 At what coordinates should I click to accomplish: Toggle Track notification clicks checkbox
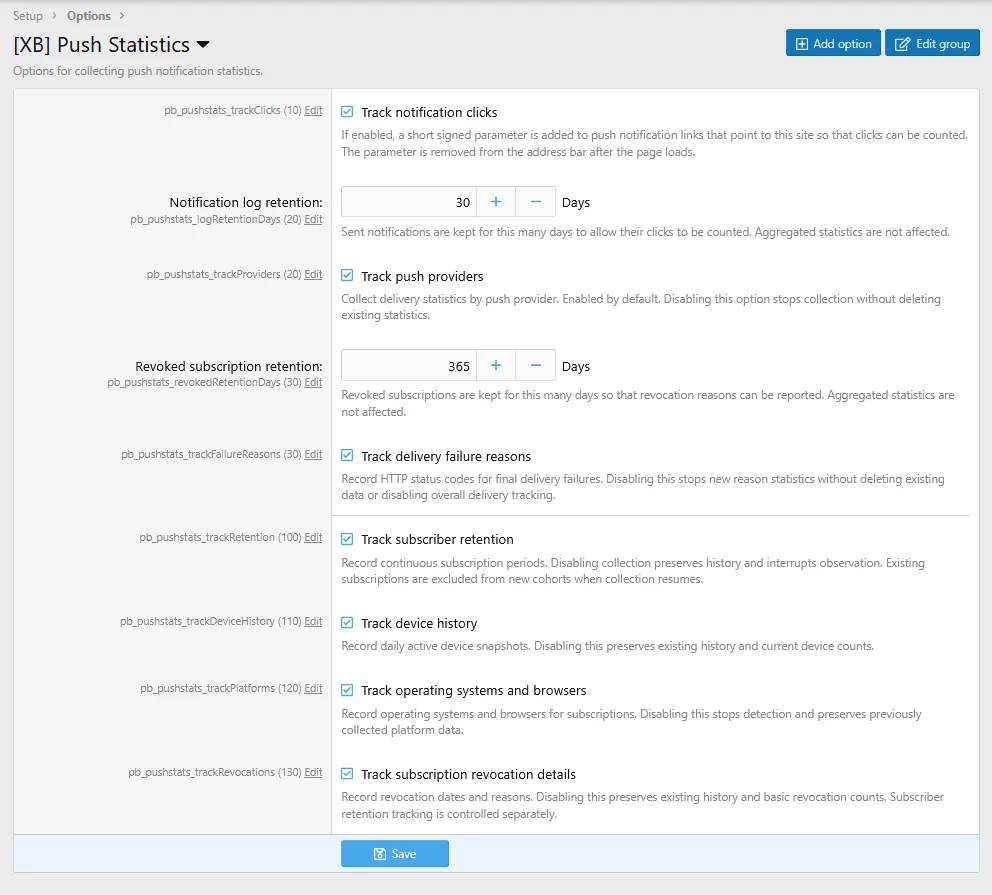click(x=347, y=112)
